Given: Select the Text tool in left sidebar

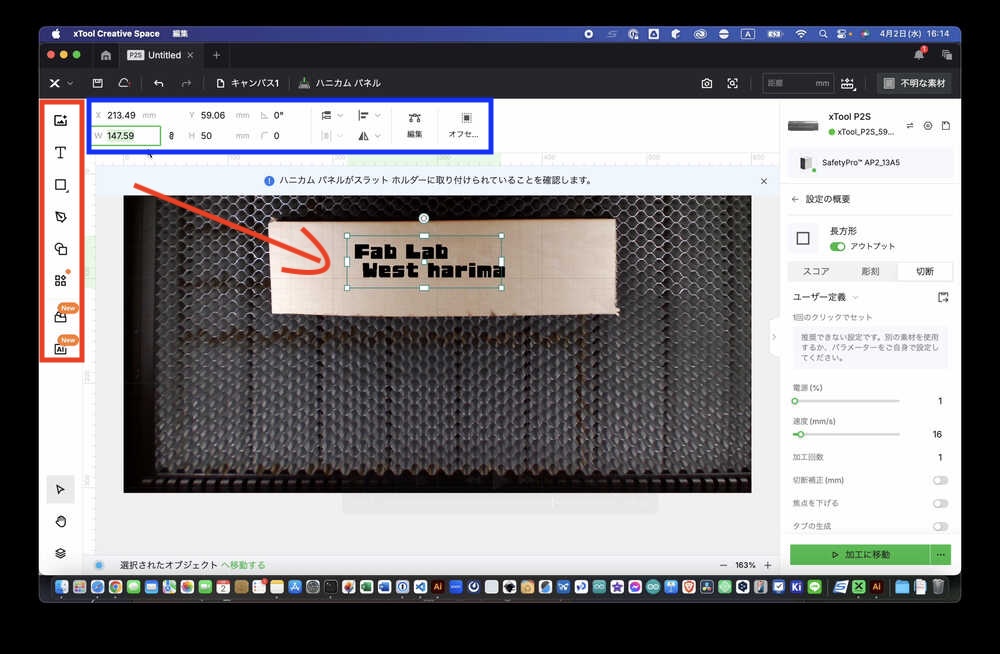Looking at the screenshot, I should pos(61,153).
